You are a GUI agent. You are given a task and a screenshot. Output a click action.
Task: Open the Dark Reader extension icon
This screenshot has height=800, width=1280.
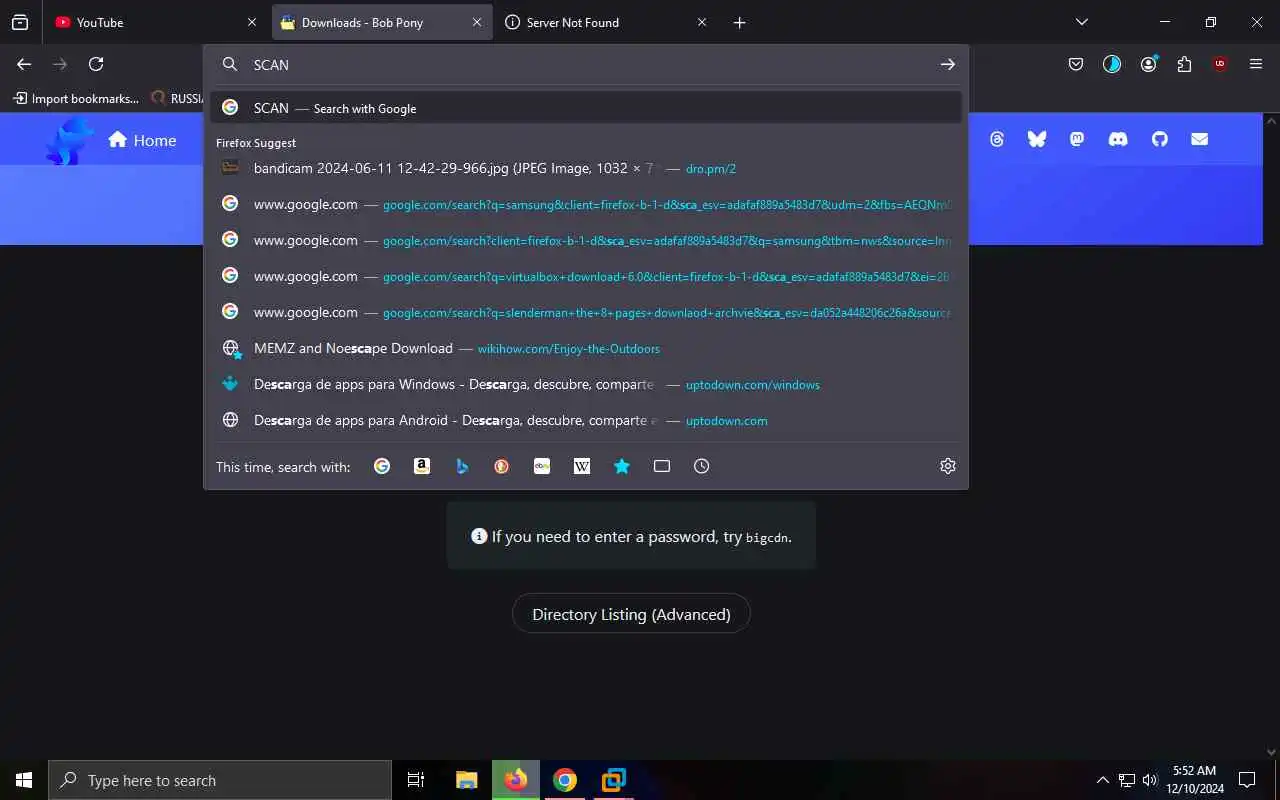pyautogui.click(x=1112, y=64)
